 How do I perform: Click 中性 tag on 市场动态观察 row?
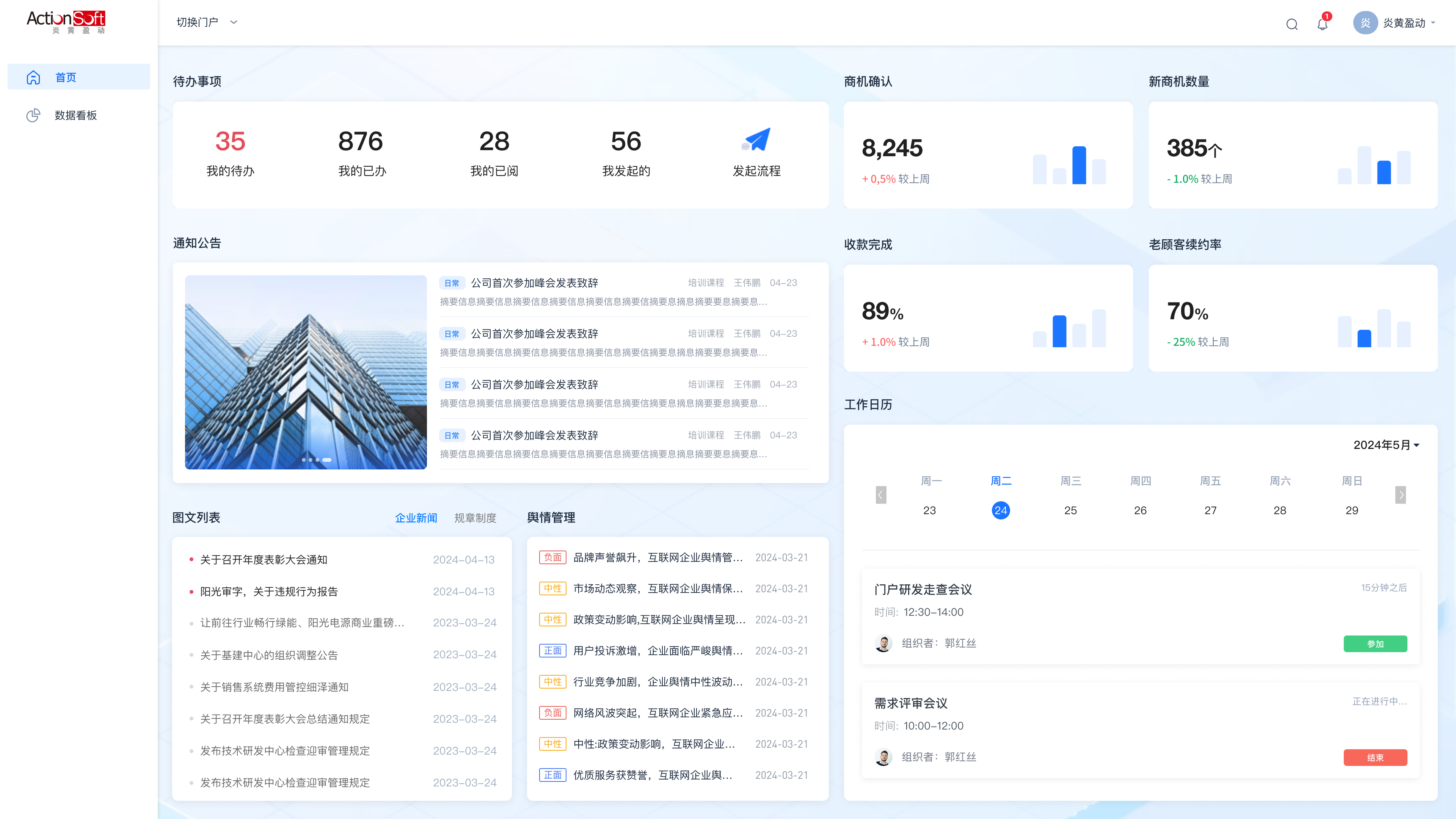552,588
